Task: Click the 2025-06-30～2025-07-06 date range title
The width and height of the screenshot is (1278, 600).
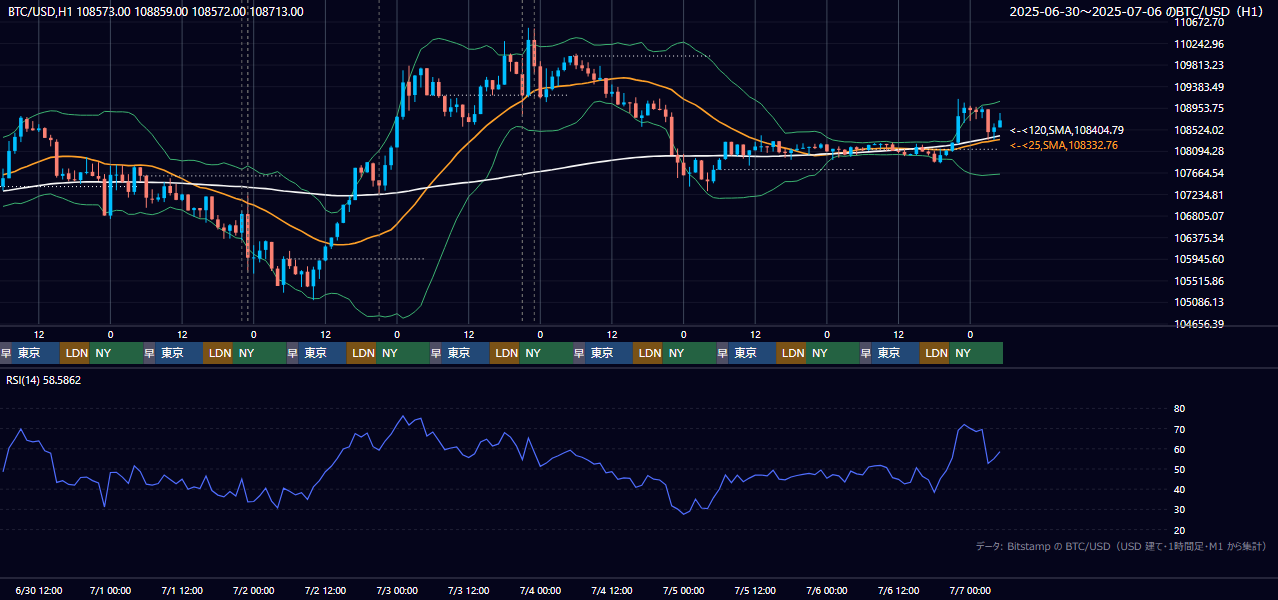Action: pyautogui.click(x=1136, y=12)
